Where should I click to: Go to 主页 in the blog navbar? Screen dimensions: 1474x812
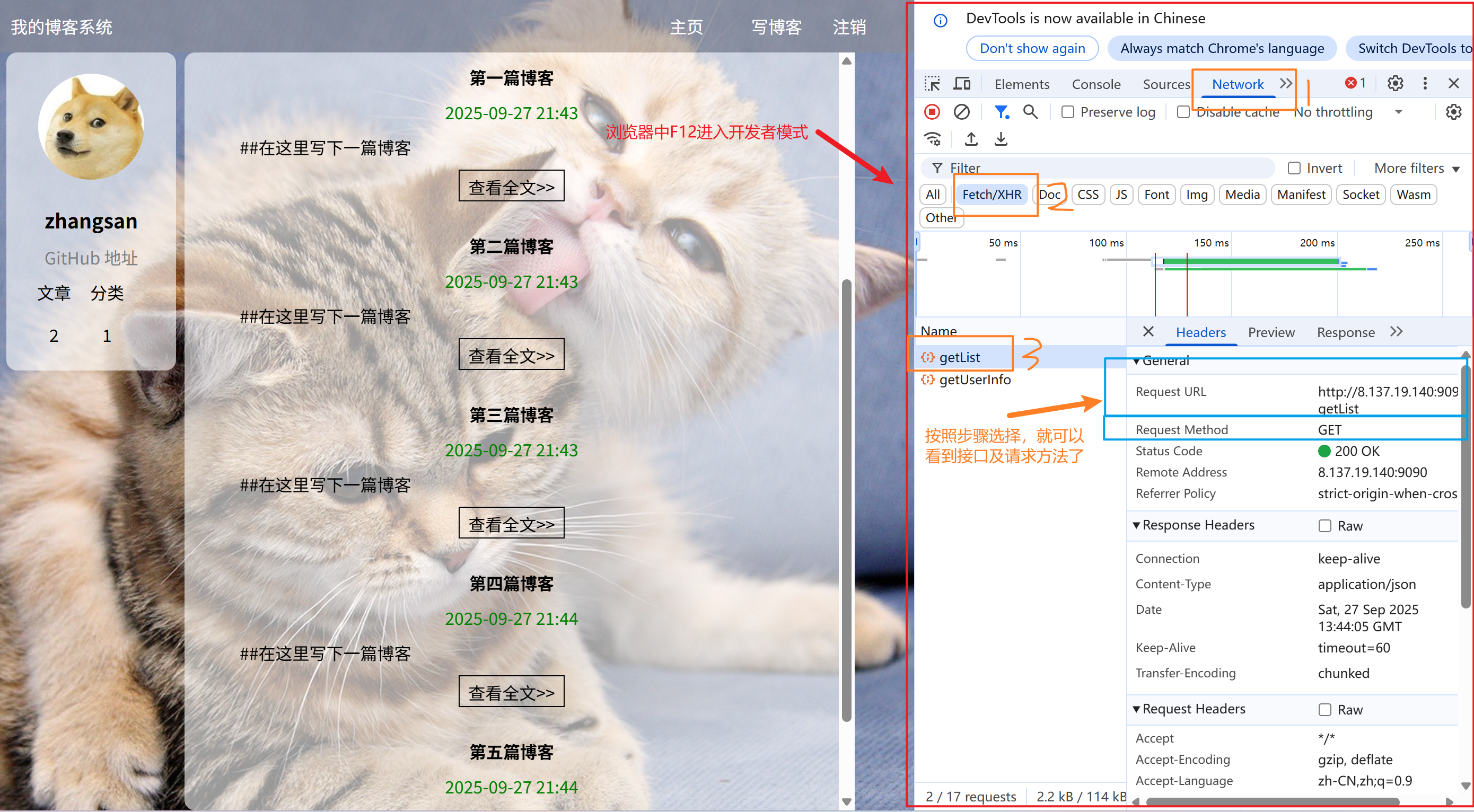tap(686, 27)
